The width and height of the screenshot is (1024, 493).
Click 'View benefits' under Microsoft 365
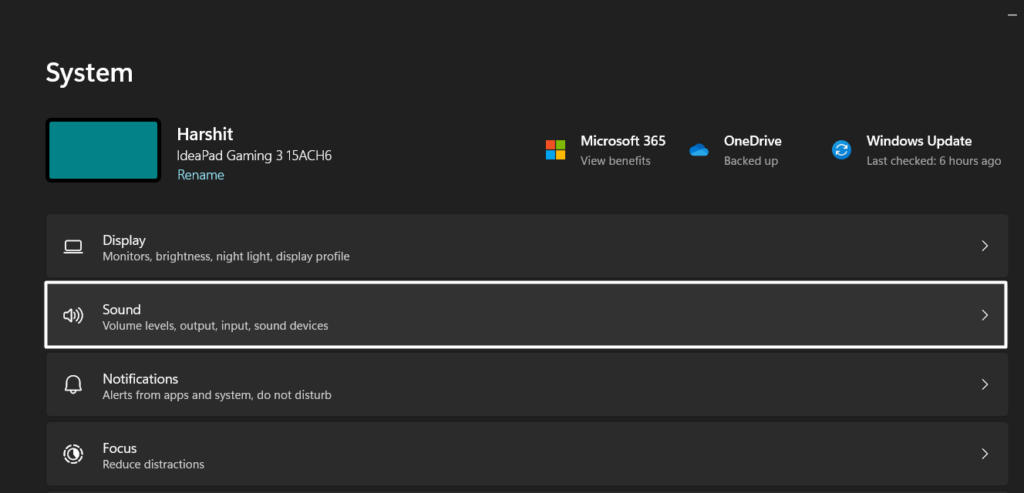coord(615,161)
